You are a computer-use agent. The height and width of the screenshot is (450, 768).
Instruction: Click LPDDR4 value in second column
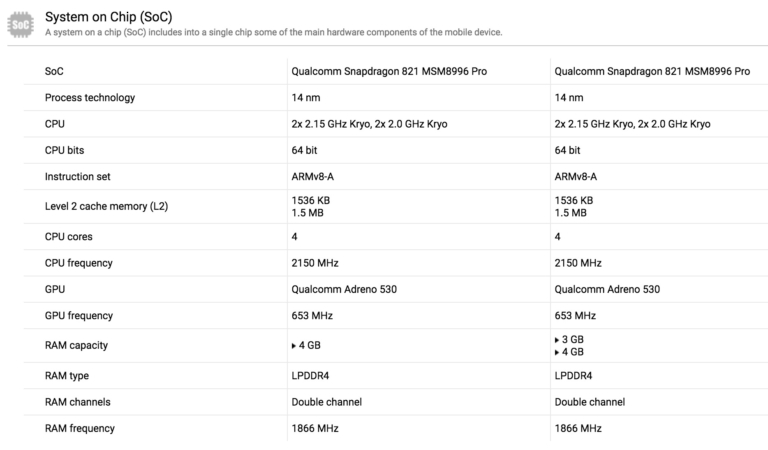pyautogui.click(x=575, y=376)
